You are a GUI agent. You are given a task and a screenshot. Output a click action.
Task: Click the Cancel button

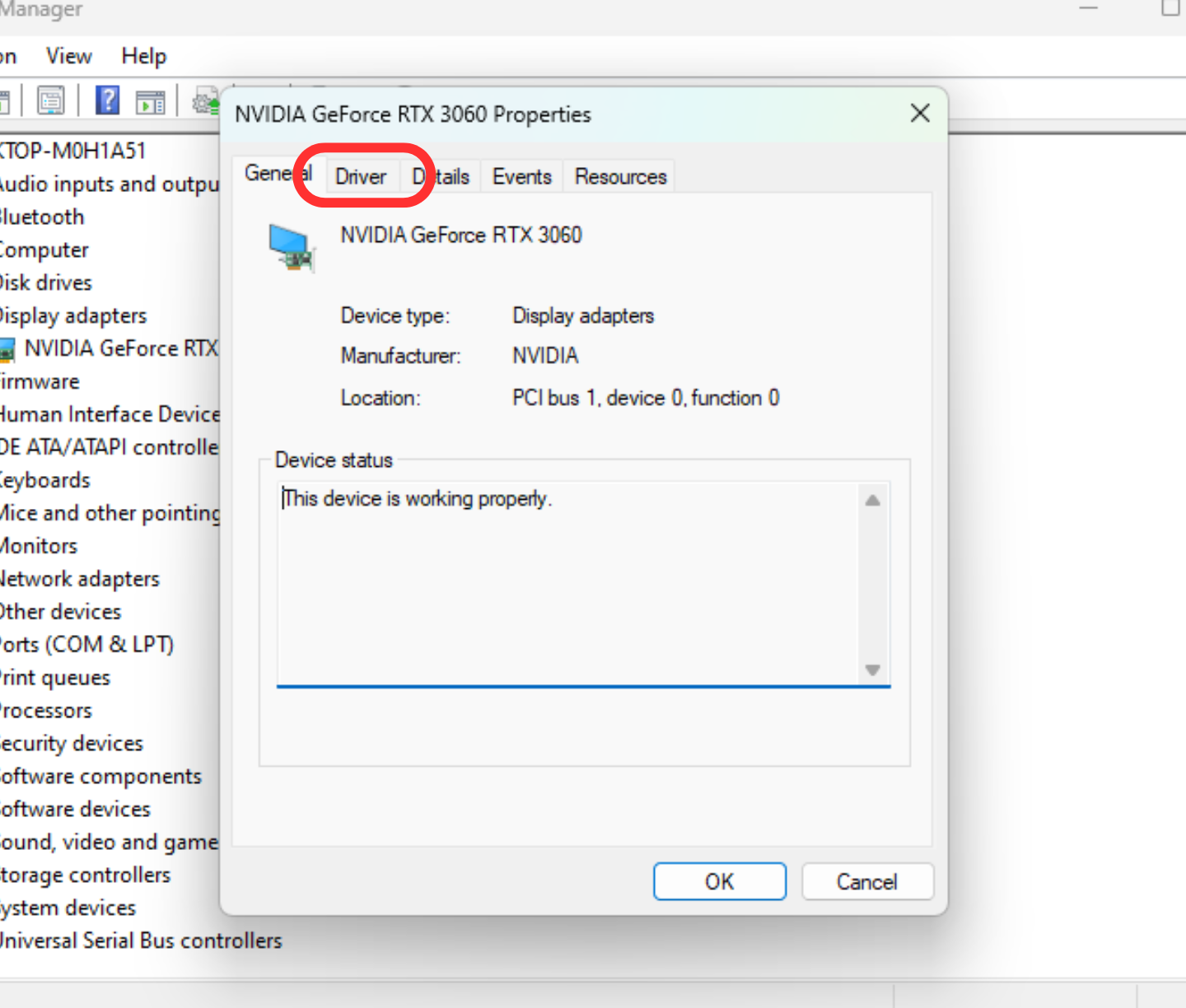click(x=867, y=882)
